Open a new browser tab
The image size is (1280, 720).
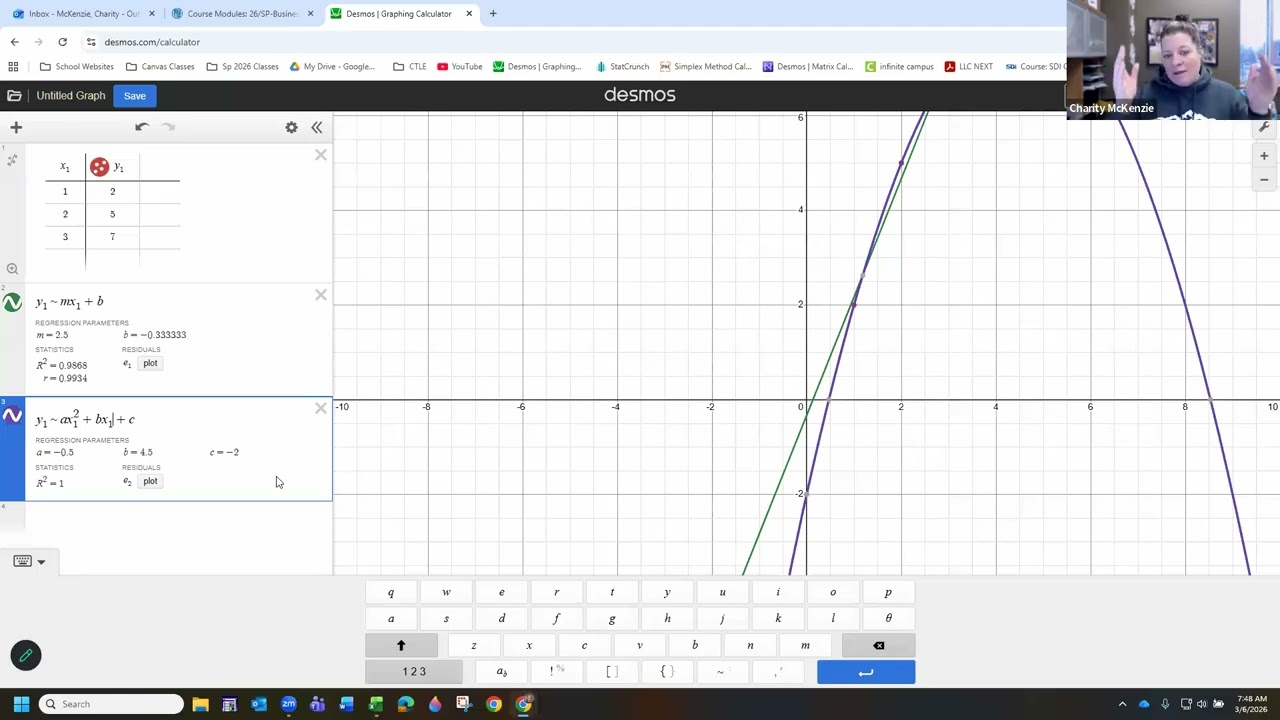coord(493,14)
